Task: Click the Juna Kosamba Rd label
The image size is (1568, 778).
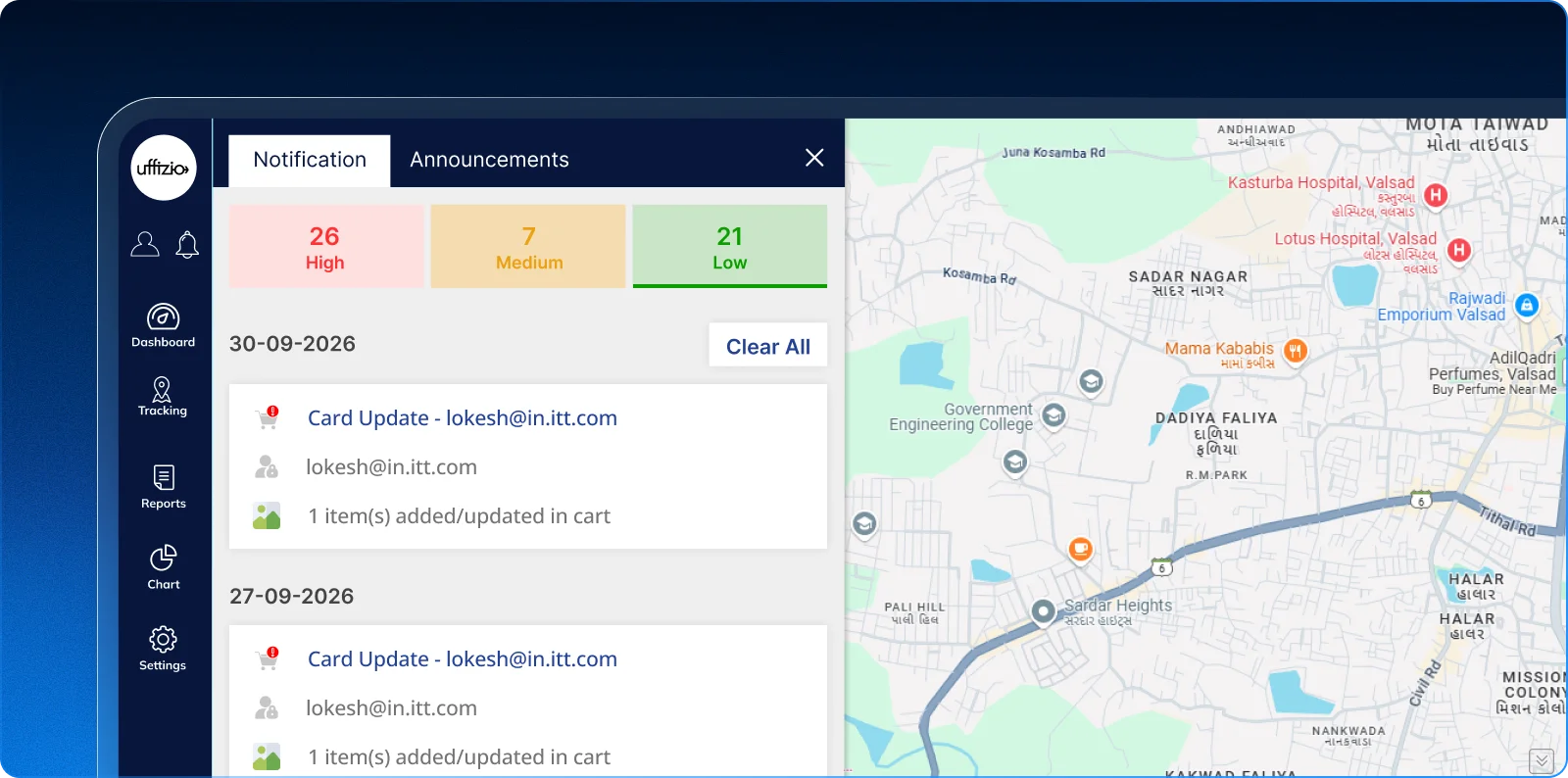Action: 1053,153
